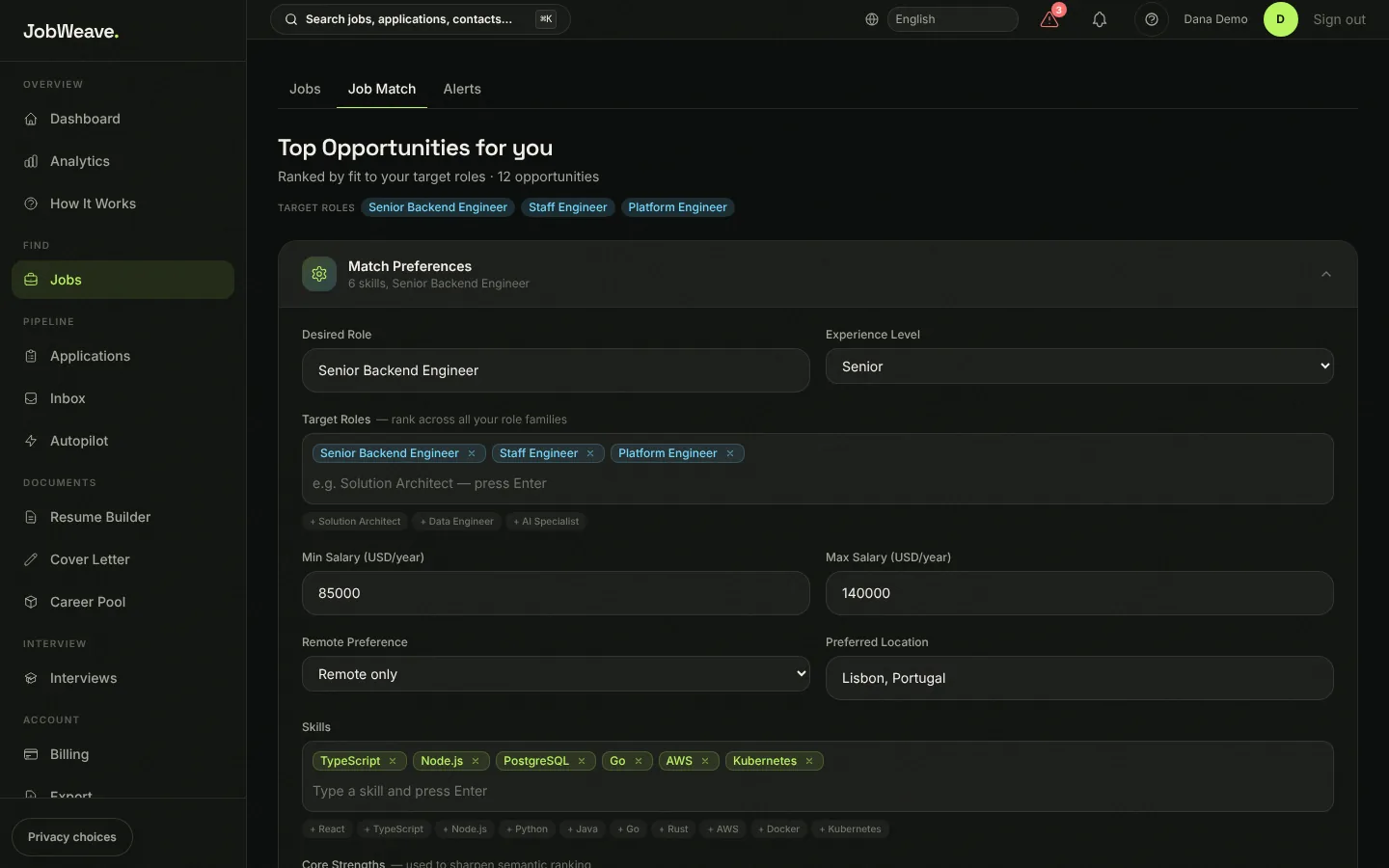Remove the Go skill tag
Image resolution: width=1389 pixels, height=868 pixels.
pyautogui.click(x=639, y=761)
